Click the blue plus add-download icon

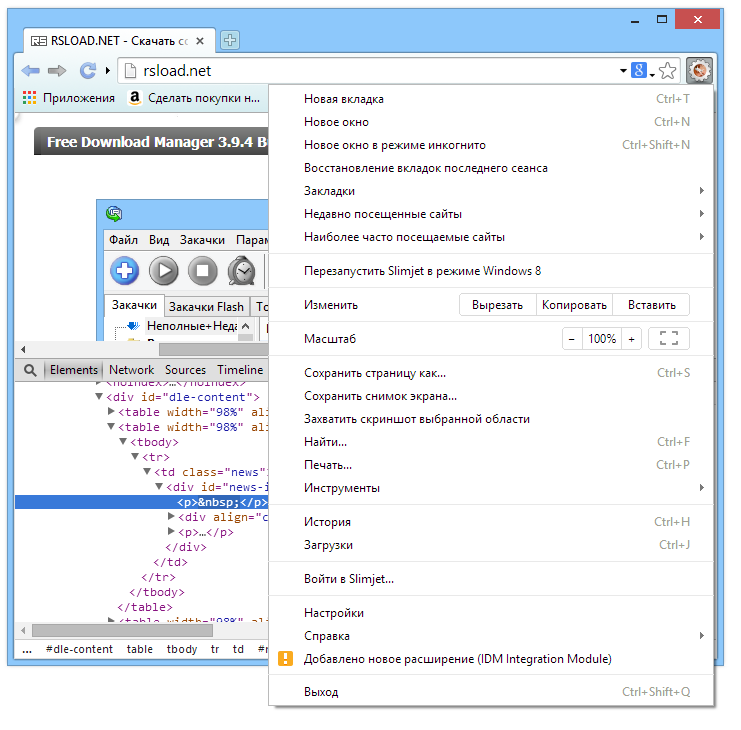(x=124, y=271)
